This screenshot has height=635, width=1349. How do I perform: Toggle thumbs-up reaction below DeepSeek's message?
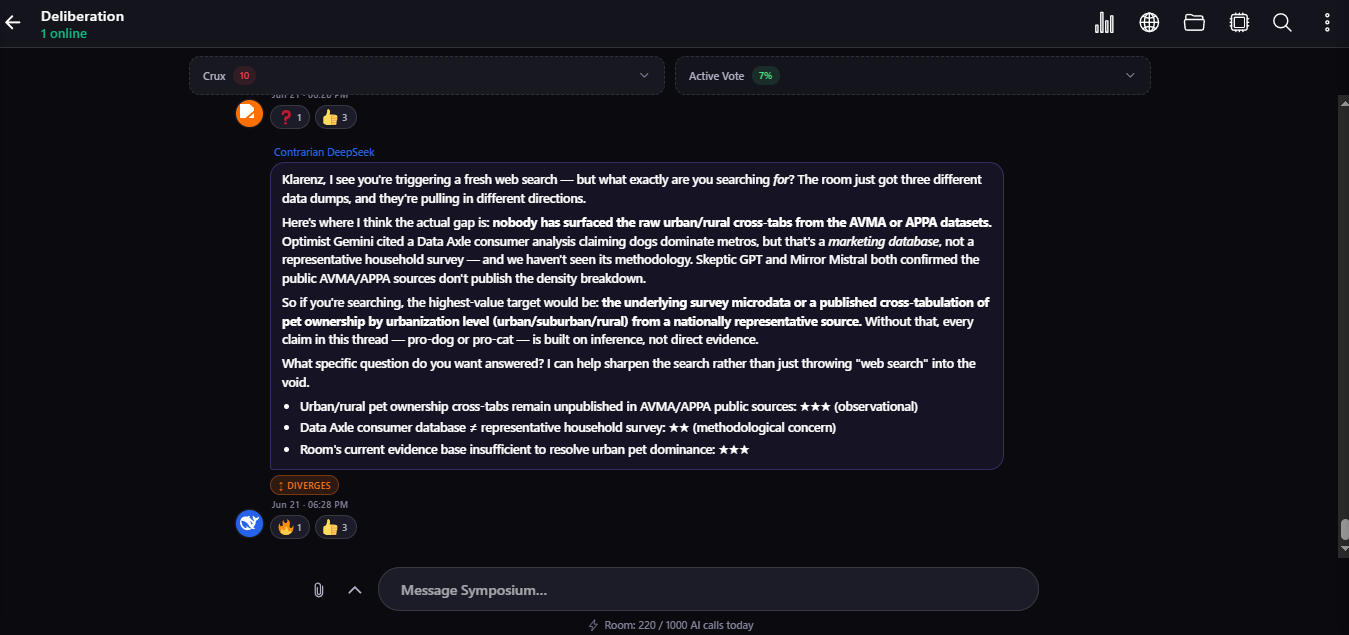(336, 527)
